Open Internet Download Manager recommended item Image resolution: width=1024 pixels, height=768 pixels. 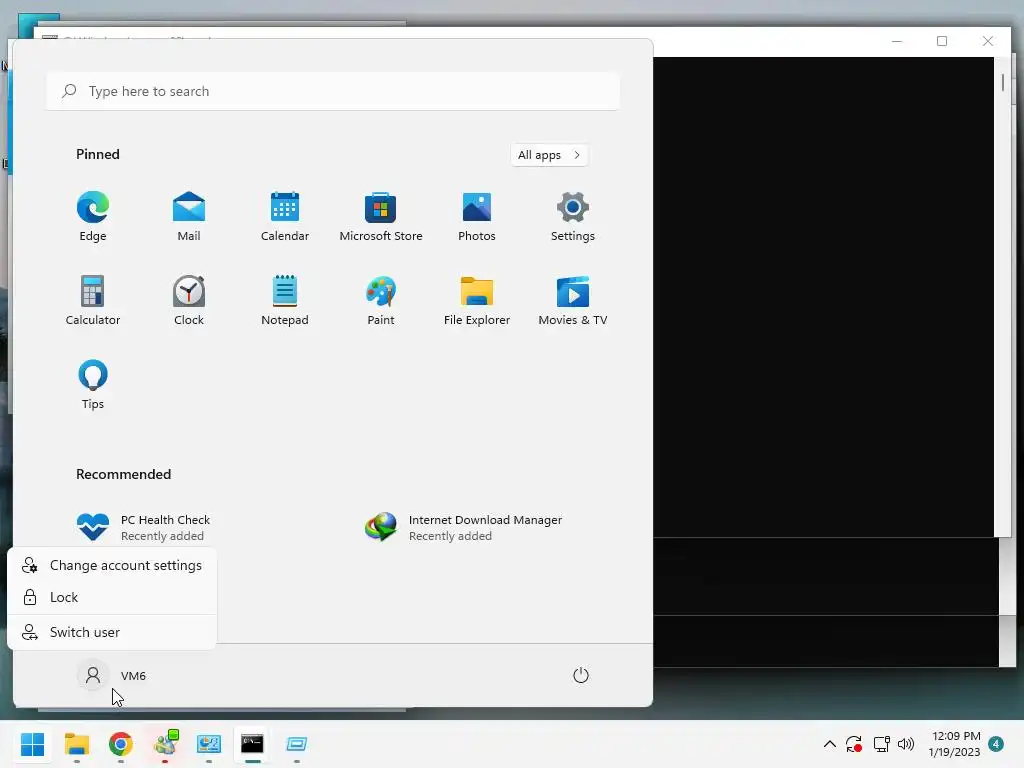tap(464, 527)
